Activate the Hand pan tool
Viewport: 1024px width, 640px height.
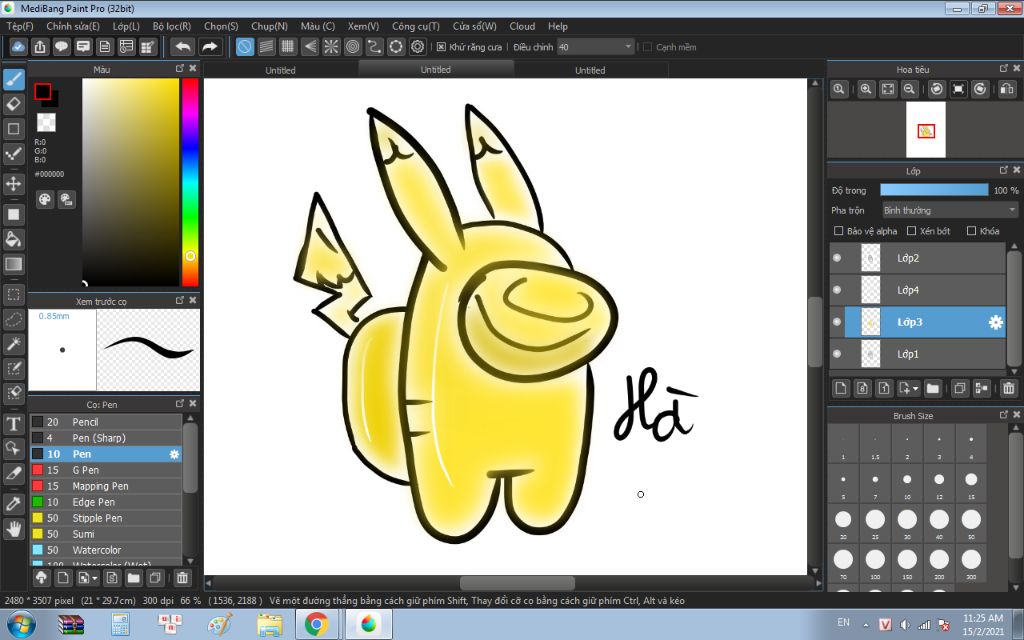coord(14,528)
